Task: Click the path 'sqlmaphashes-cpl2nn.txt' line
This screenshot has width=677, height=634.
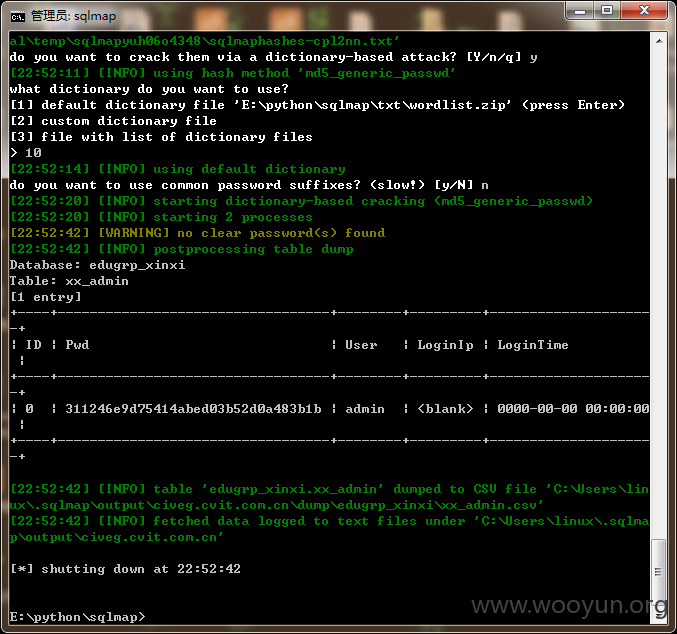Action: tap(205, 41)
